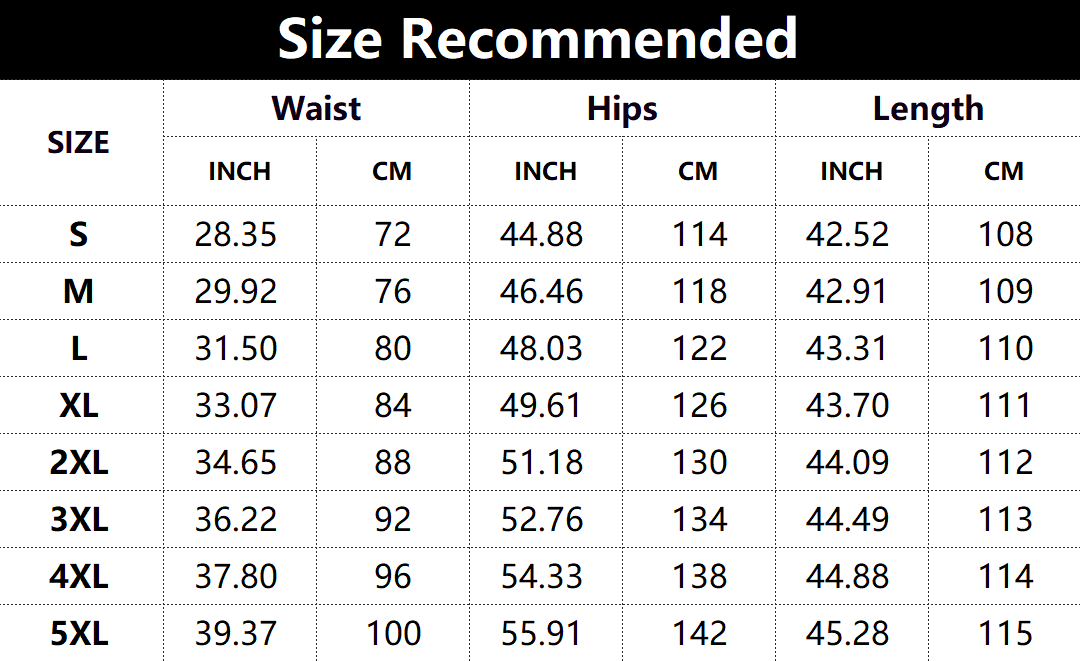The height and width of the screenshot is (661, 1080).
Task: Click the CM subheader under Hips
Action: pyautogui.click(x=698, y=171)
